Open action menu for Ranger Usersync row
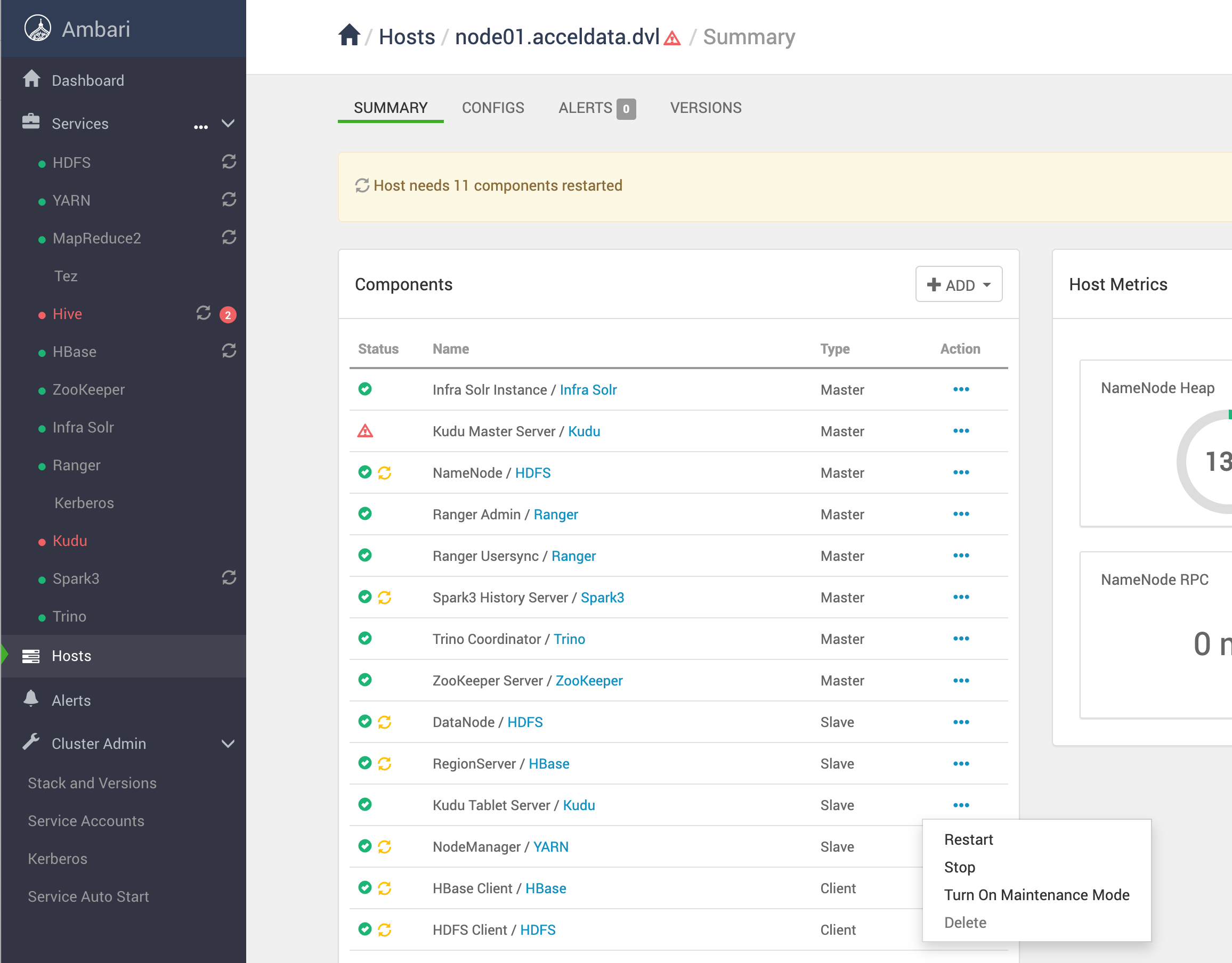The height and width of the screenshot is (963, 1232). [961, 556]
